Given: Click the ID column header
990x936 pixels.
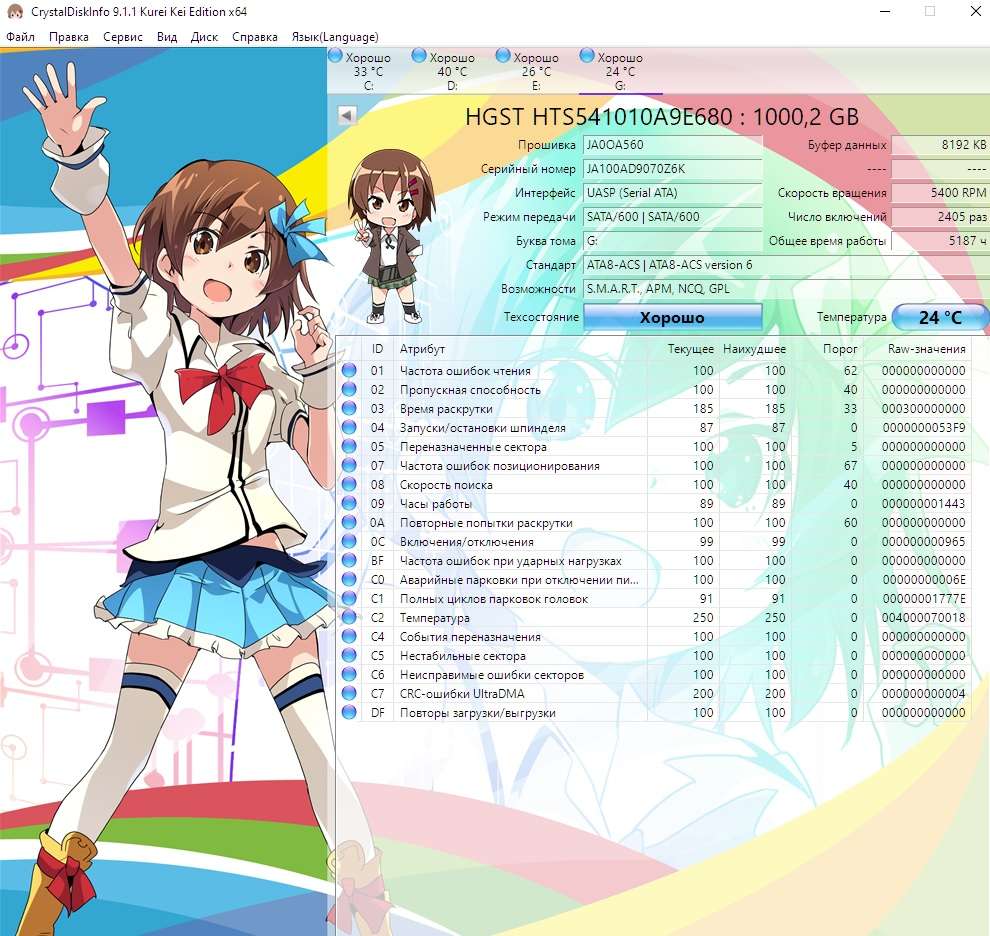Looking at the screenshot, I should 377,349.
